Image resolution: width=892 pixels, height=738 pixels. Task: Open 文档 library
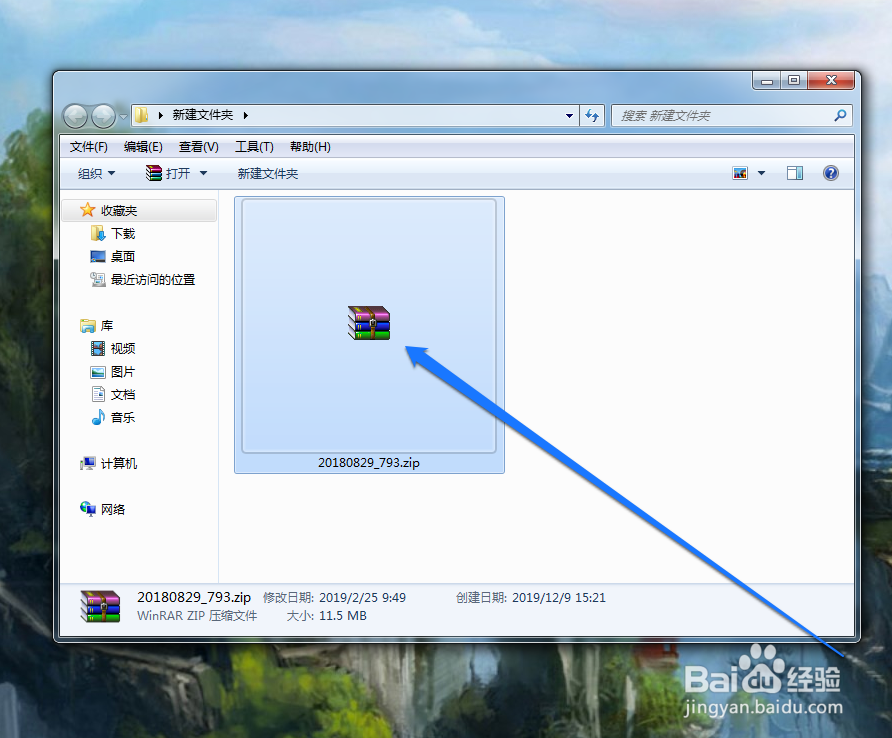coord(123,394)
